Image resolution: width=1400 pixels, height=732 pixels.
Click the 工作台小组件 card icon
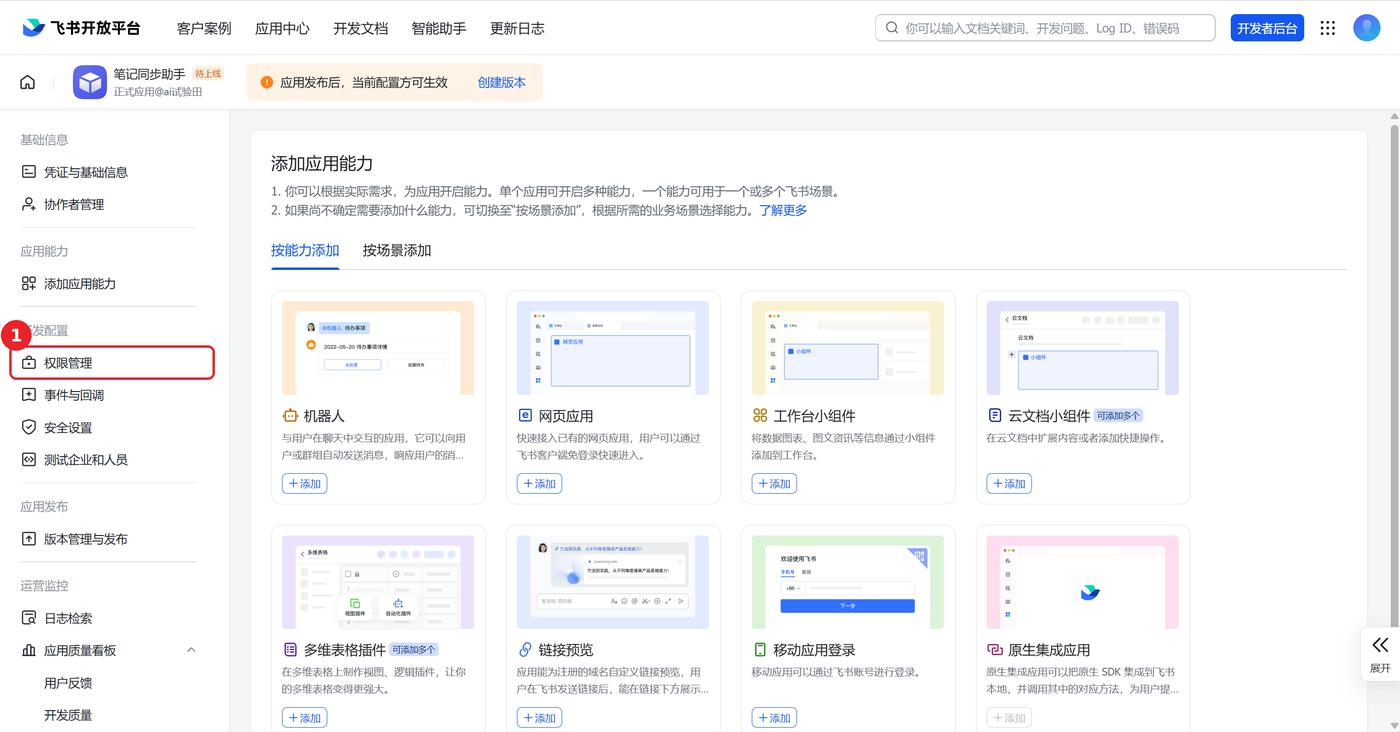coord(760,415)
